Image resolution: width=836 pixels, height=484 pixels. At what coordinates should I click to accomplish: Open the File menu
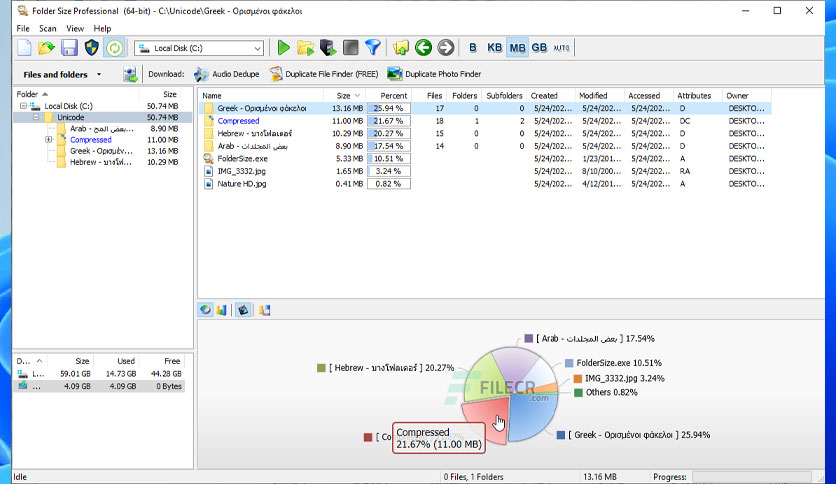(x=23, y=28)
